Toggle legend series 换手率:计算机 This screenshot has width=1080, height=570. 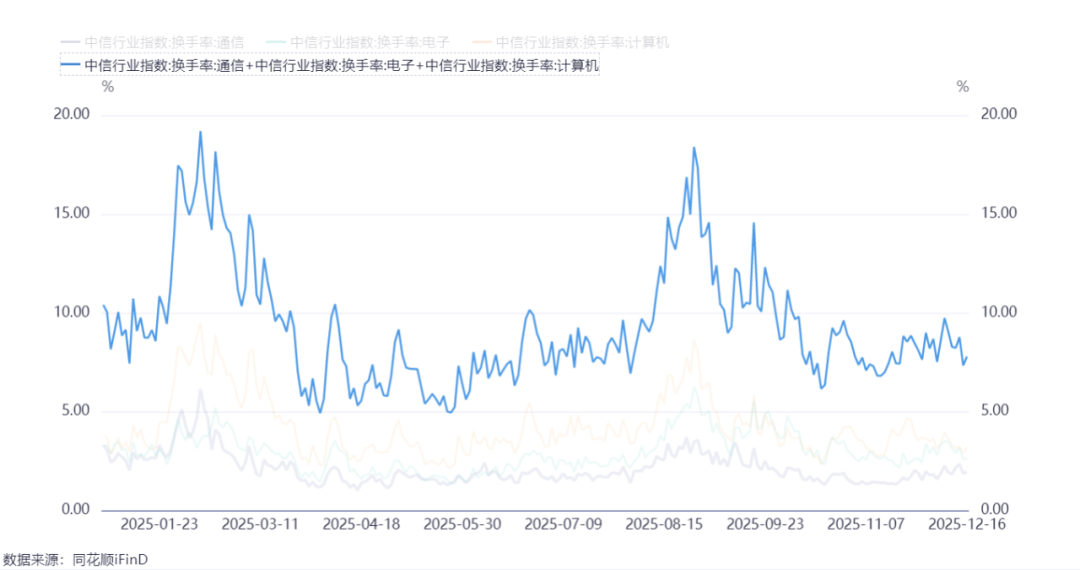click(571, 43)
